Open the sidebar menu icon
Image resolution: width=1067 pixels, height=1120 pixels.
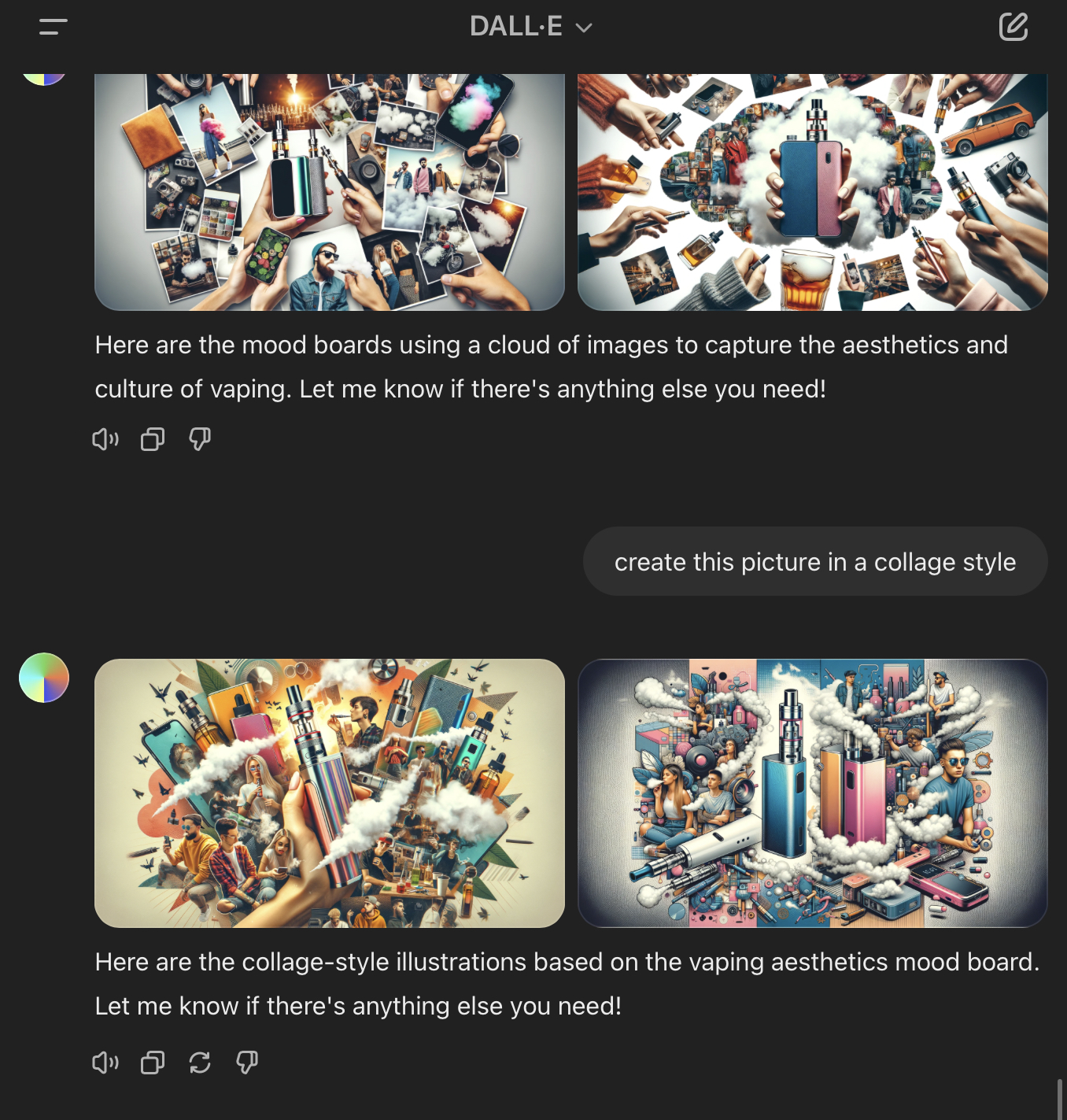53,27
